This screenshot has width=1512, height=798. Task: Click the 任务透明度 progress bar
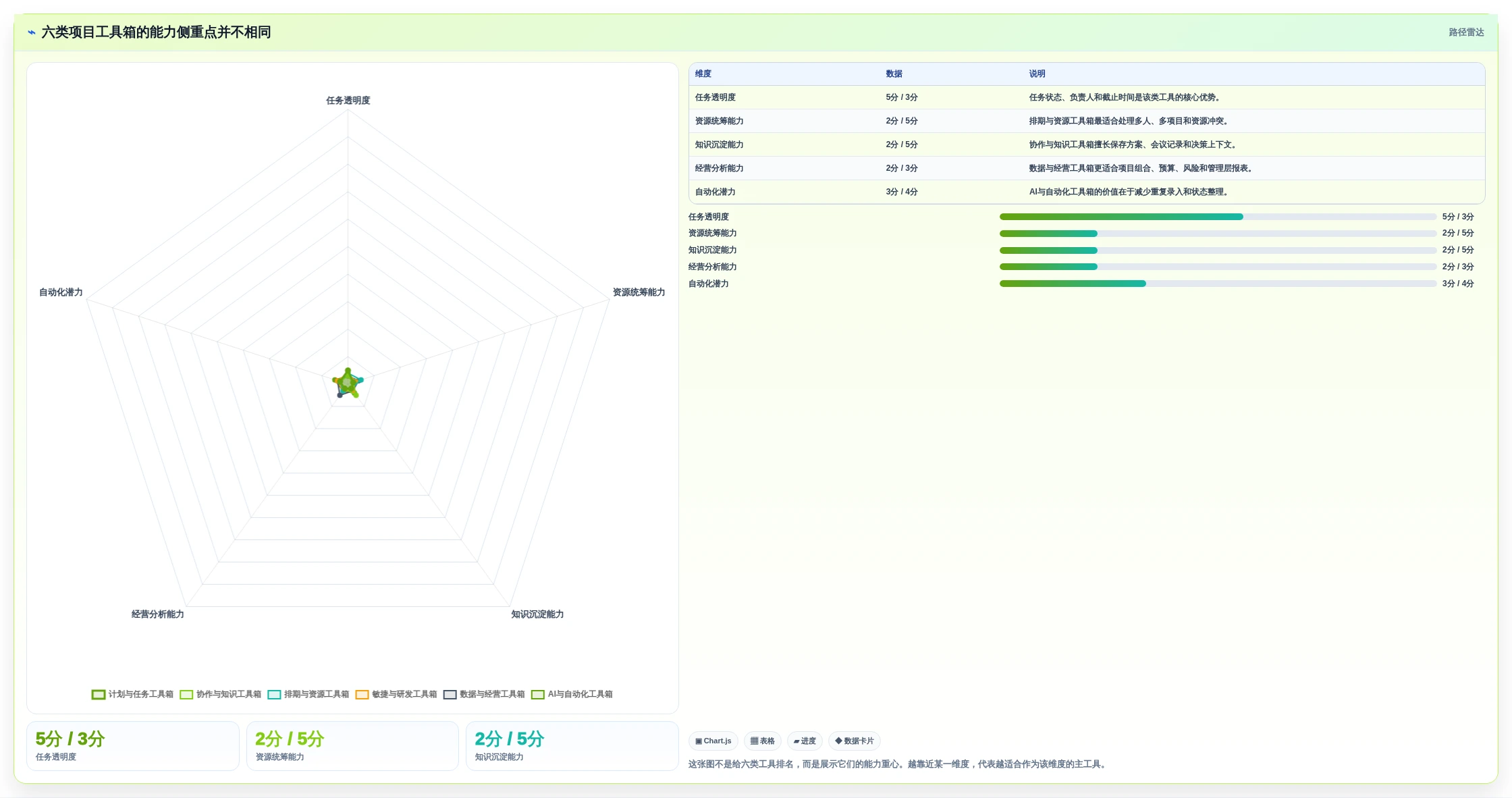click(x=1218, y=217)
